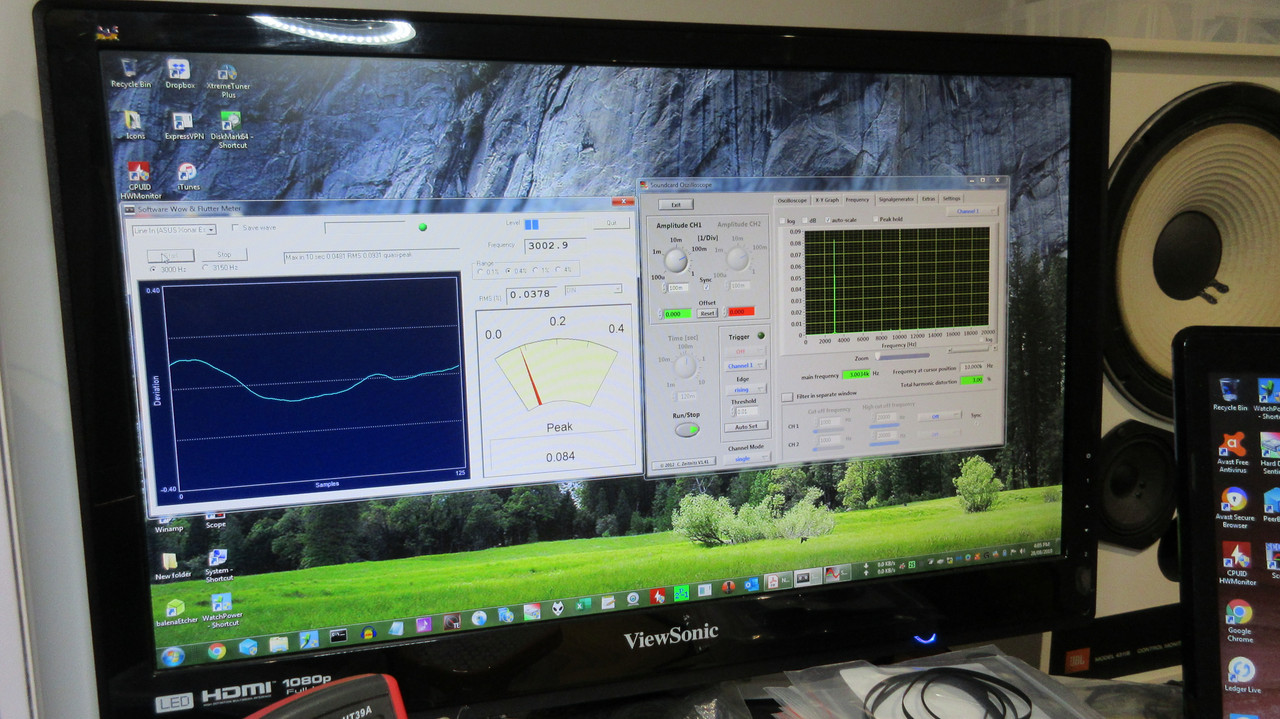Select the Frequency tab
This screenshot has width=1280, height=719.
pos(858,200)
